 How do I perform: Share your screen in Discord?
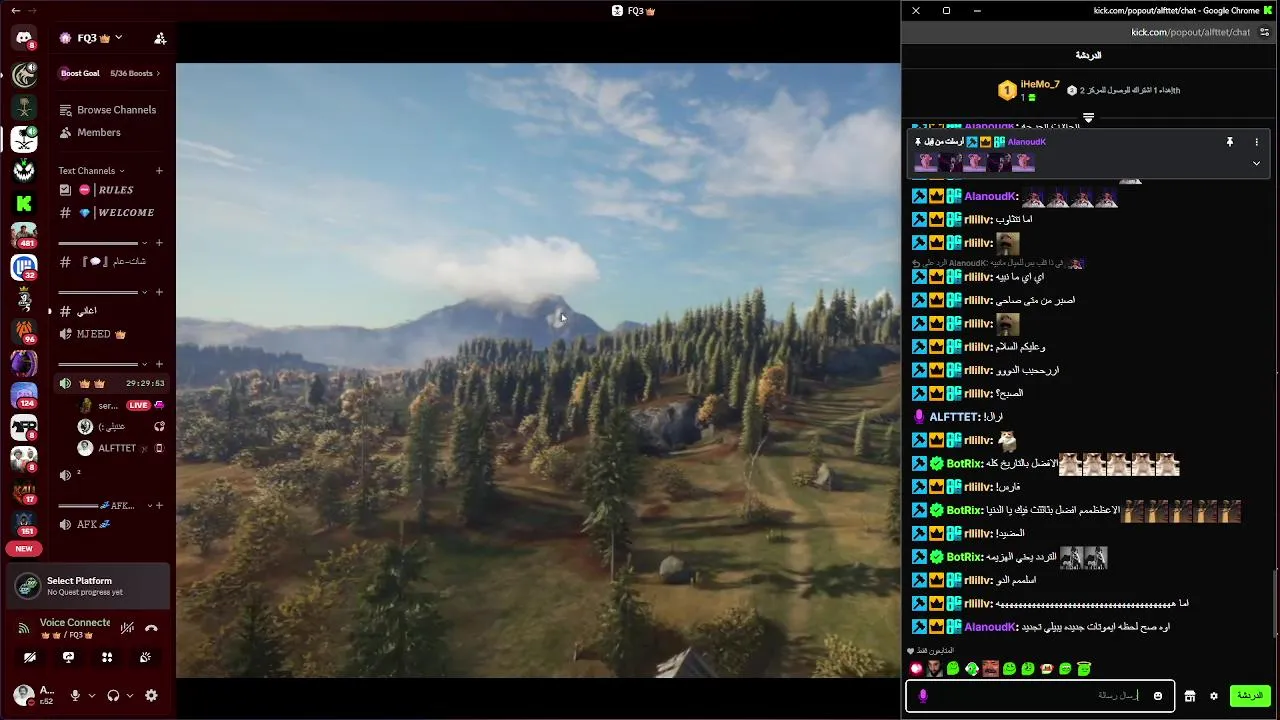[x=68, y=657]
